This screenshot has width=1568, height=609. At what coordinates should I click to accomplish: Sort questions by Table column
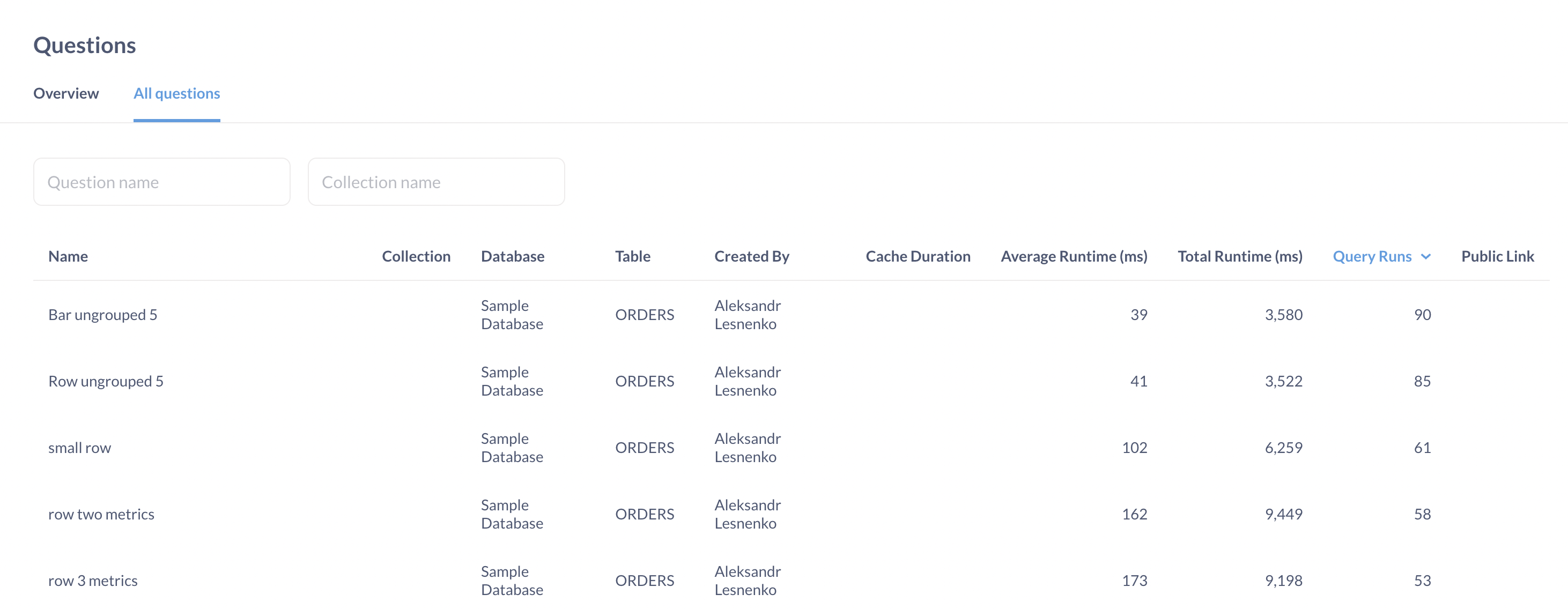[632, 256]
